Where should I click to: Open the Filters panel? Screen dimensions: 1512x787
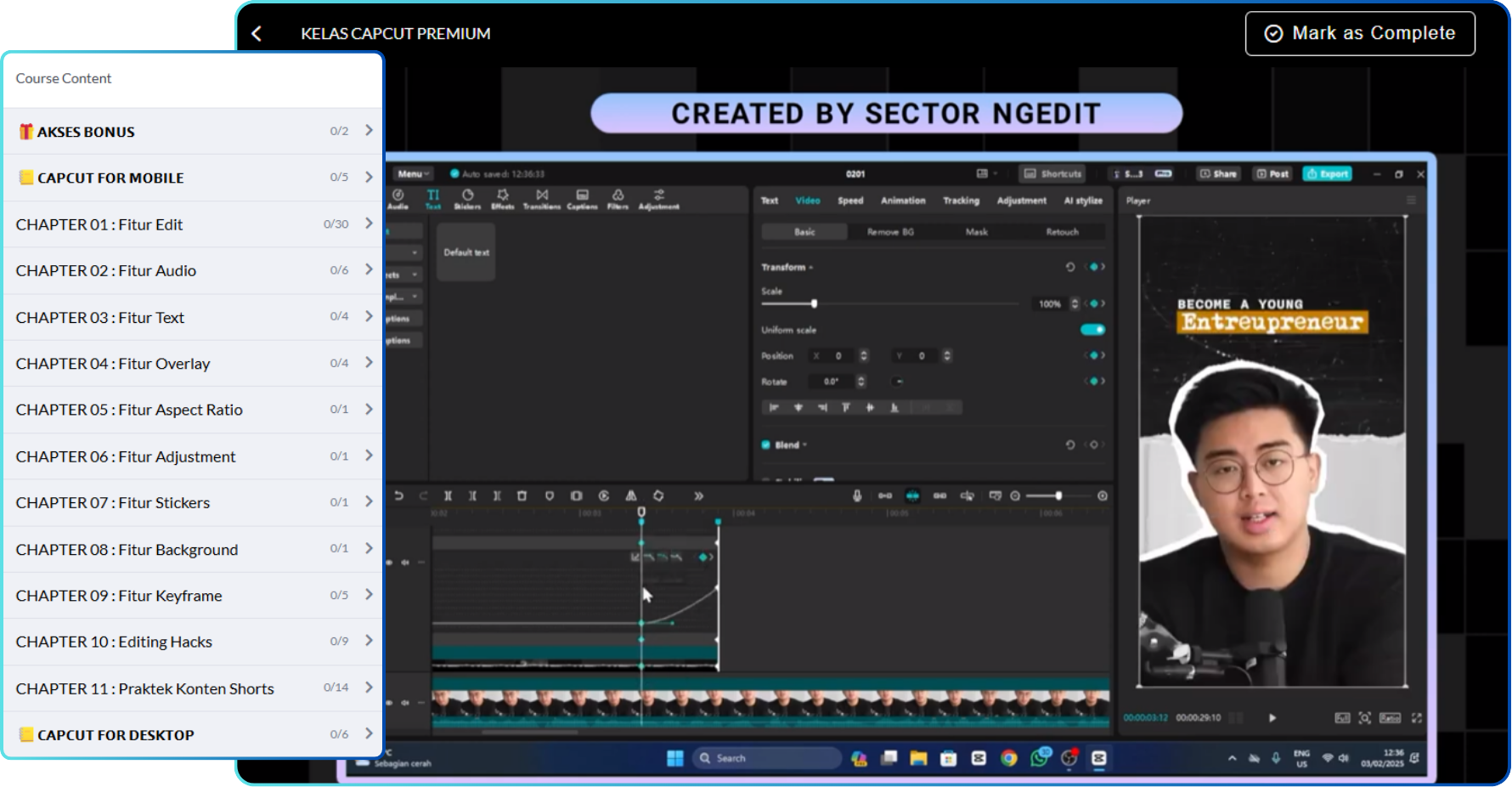pos(618,200)
